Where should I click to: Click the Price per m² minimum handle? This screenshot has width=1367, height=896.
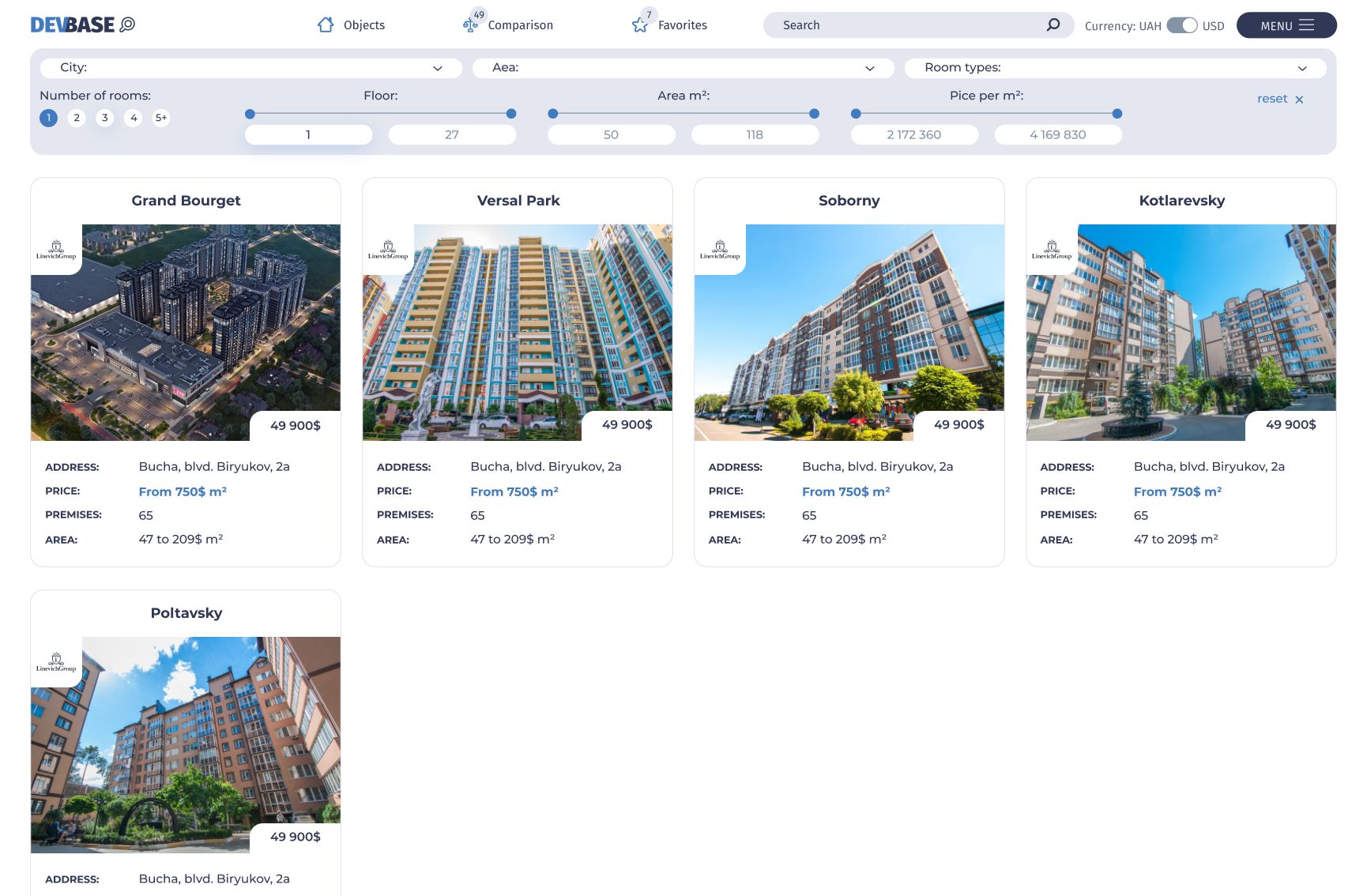click(x=856, y=114)
